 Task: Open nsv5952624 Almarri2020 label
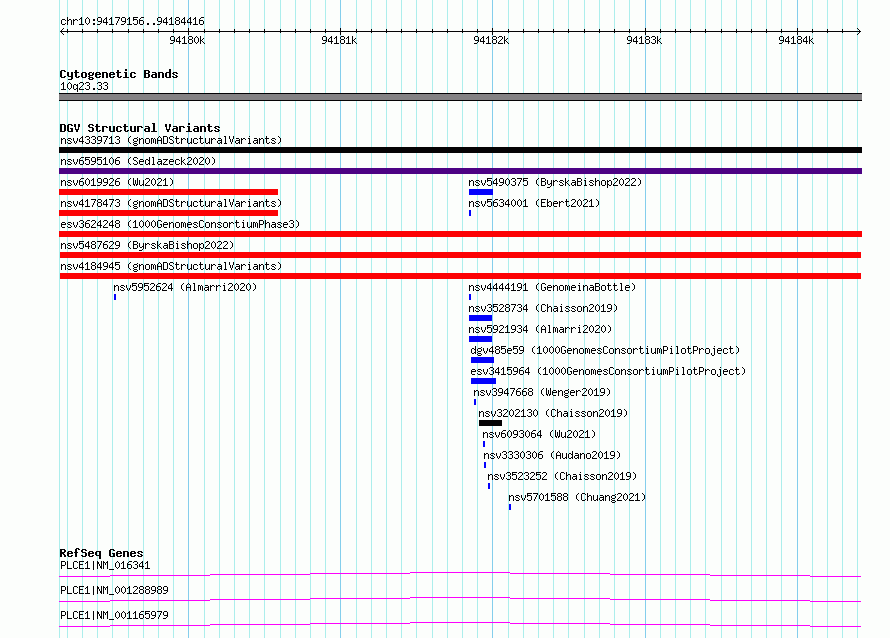tap(185, 287)
